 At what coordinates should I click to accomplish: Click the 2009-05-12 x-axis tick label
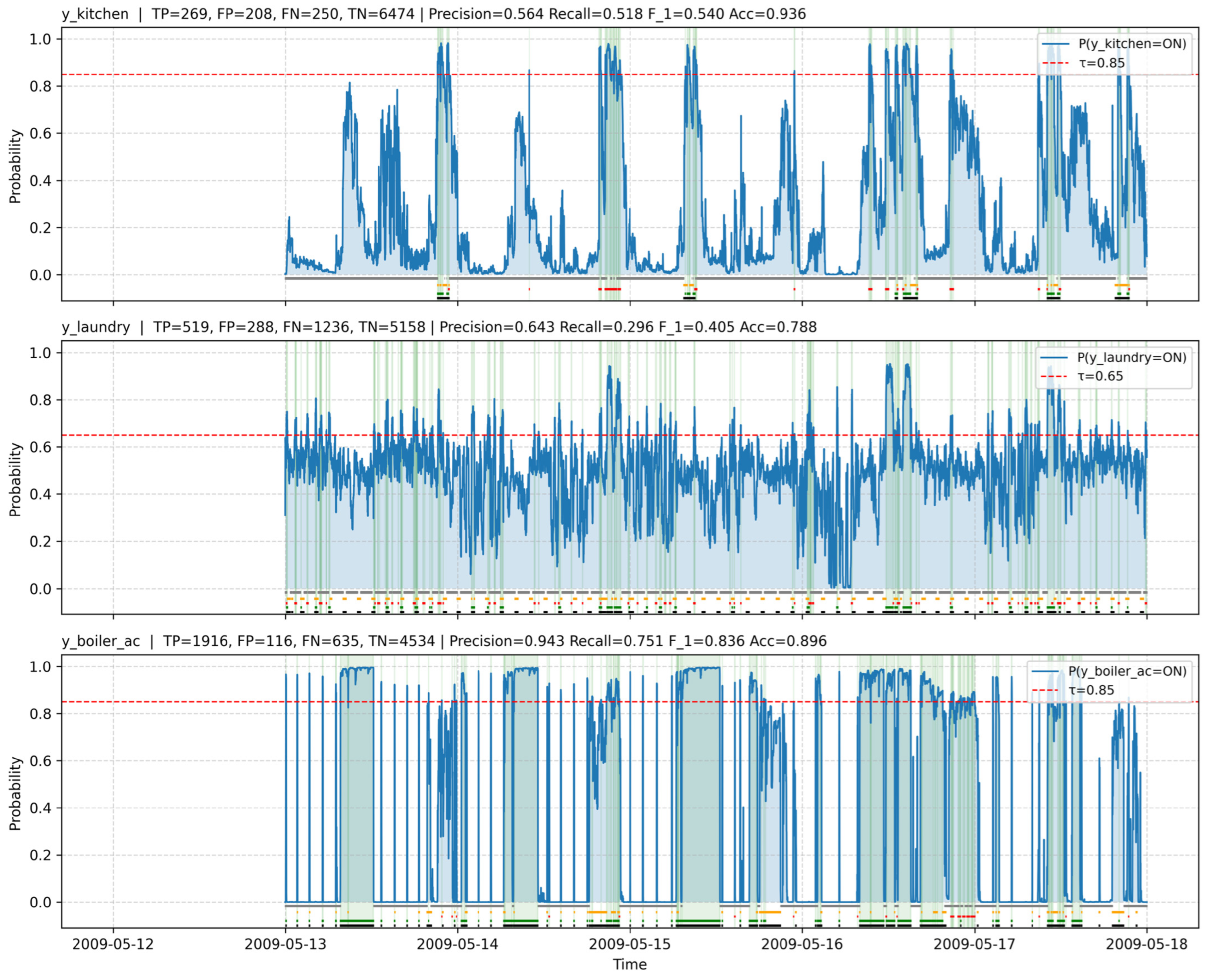113,944
